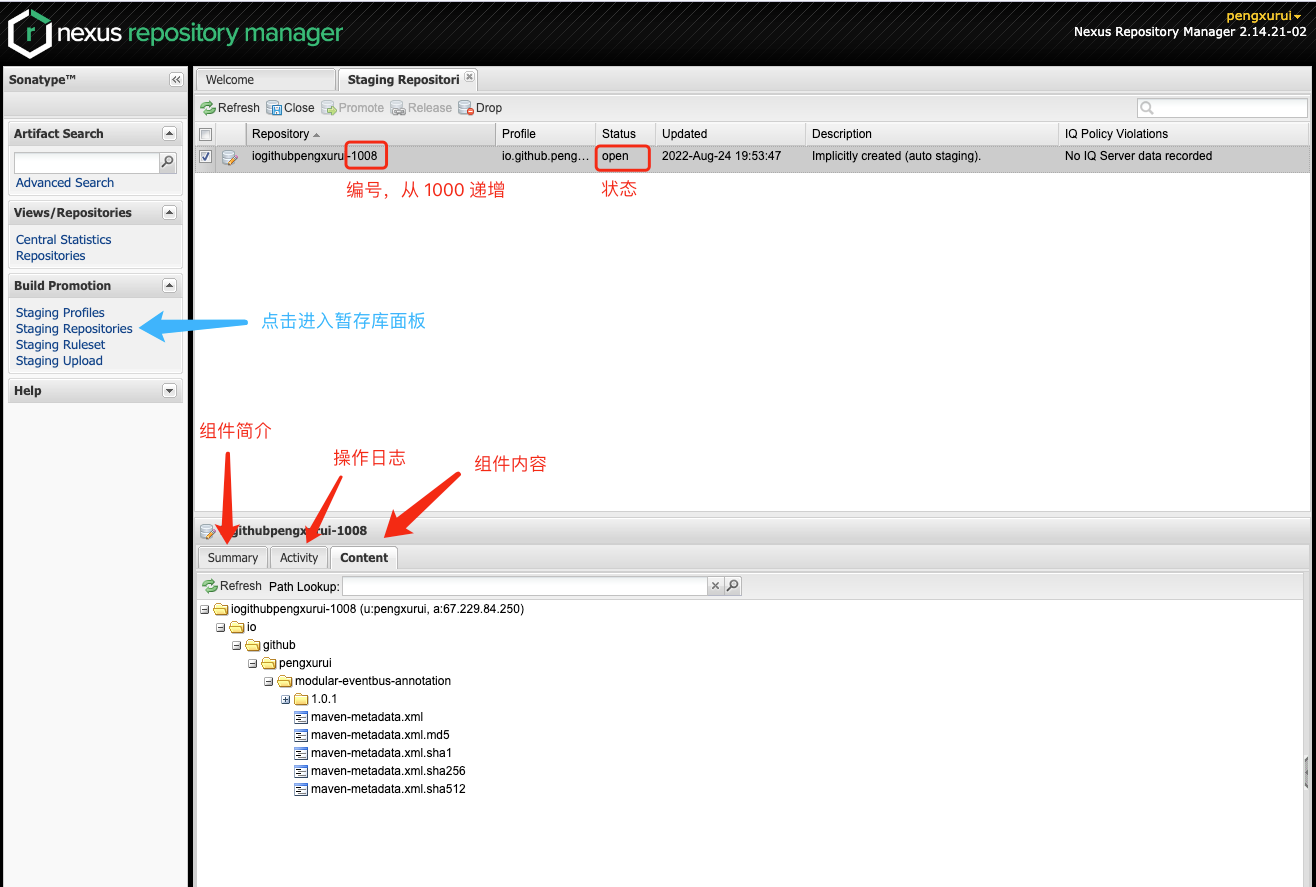Expand the Help panel

coord(169,391)
